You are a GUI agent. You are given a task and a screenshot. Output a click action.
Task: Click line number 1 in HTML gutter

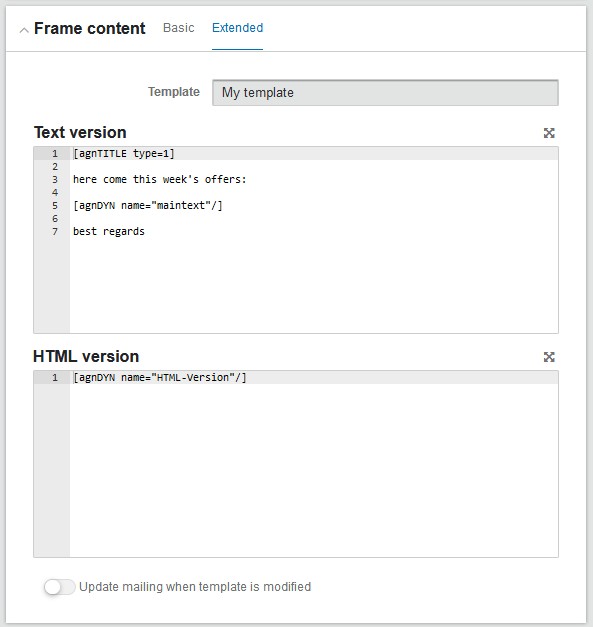point(55,377)
